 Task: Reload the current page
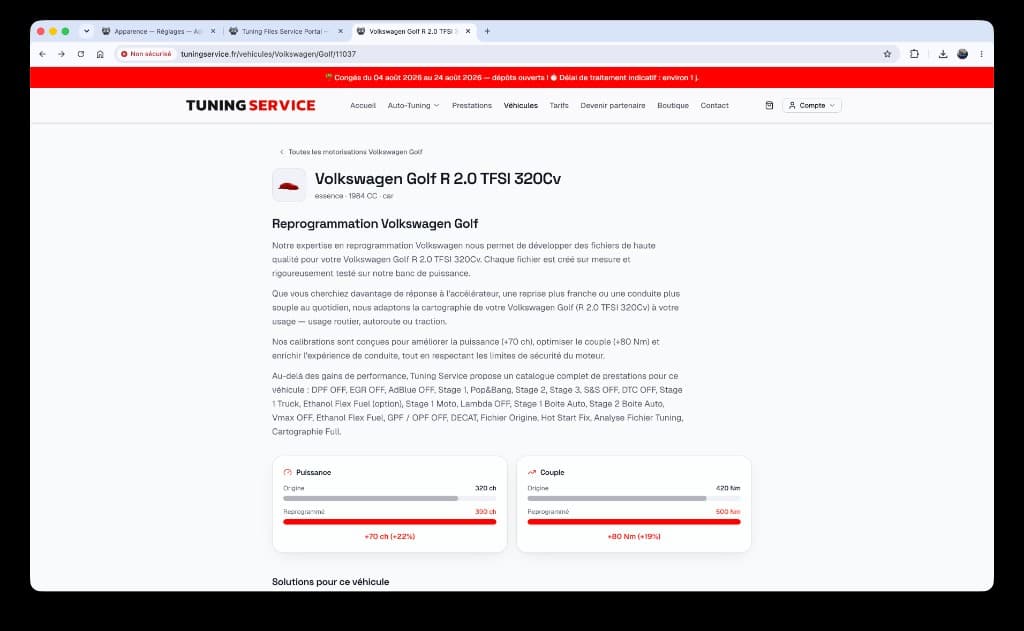click(81, 54)
